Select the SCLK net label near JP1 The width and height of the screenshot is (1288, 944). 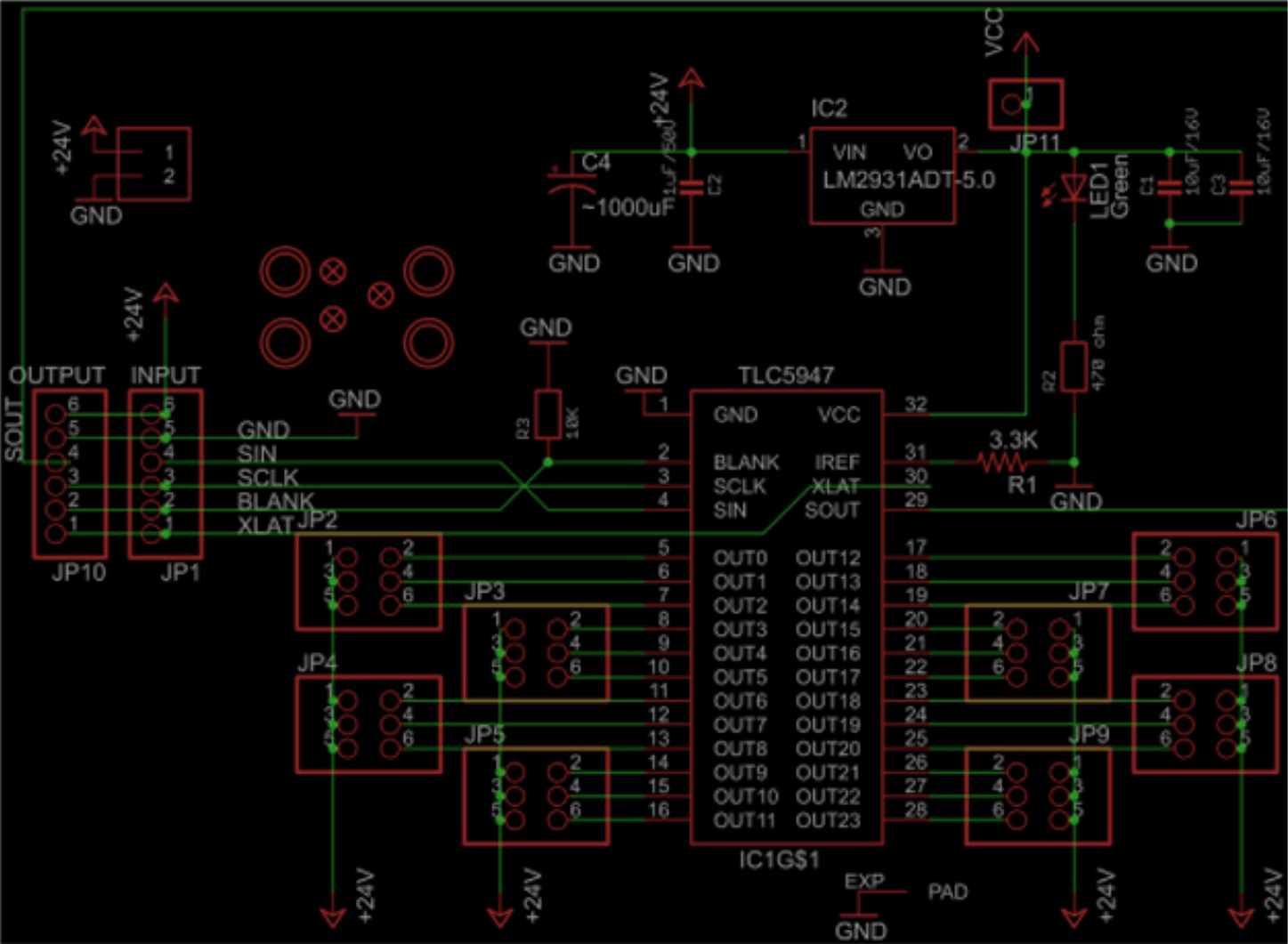click(x=267, y=478)
